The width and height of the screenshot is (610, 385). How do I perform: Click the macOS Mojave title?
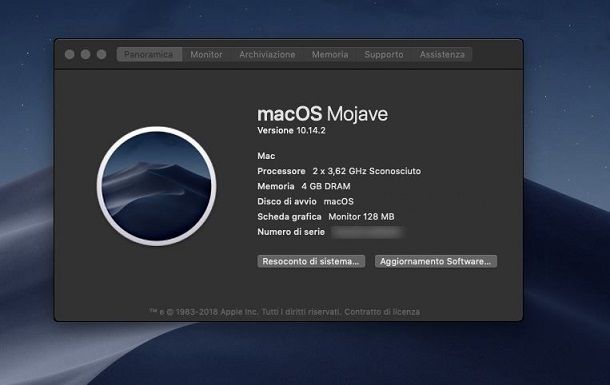coord(323,114)
